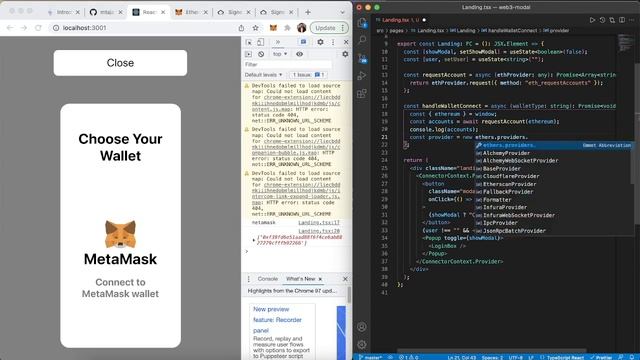The image size is (640, 360).
Task: Select the DevTools inspect element tool
Action: tap(249, 42)
